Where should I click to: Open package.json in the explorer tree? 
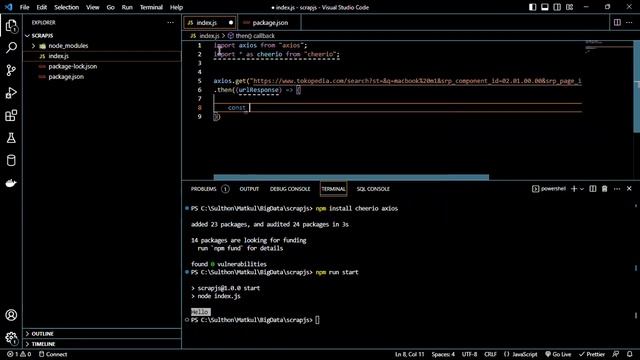66,76
